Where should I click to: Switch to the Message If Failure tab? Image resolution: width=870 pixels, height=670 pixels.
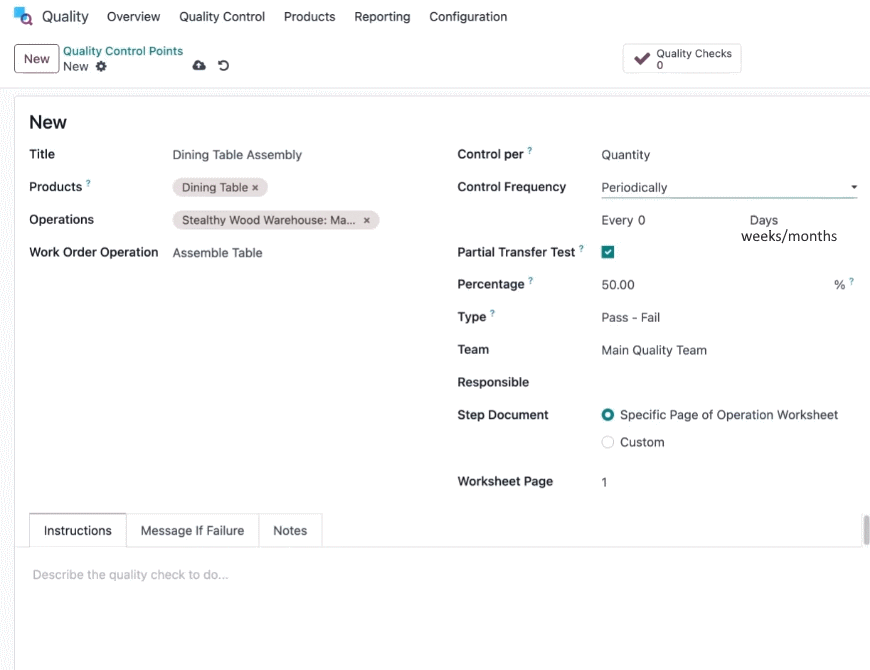click(x=192, y=530)
